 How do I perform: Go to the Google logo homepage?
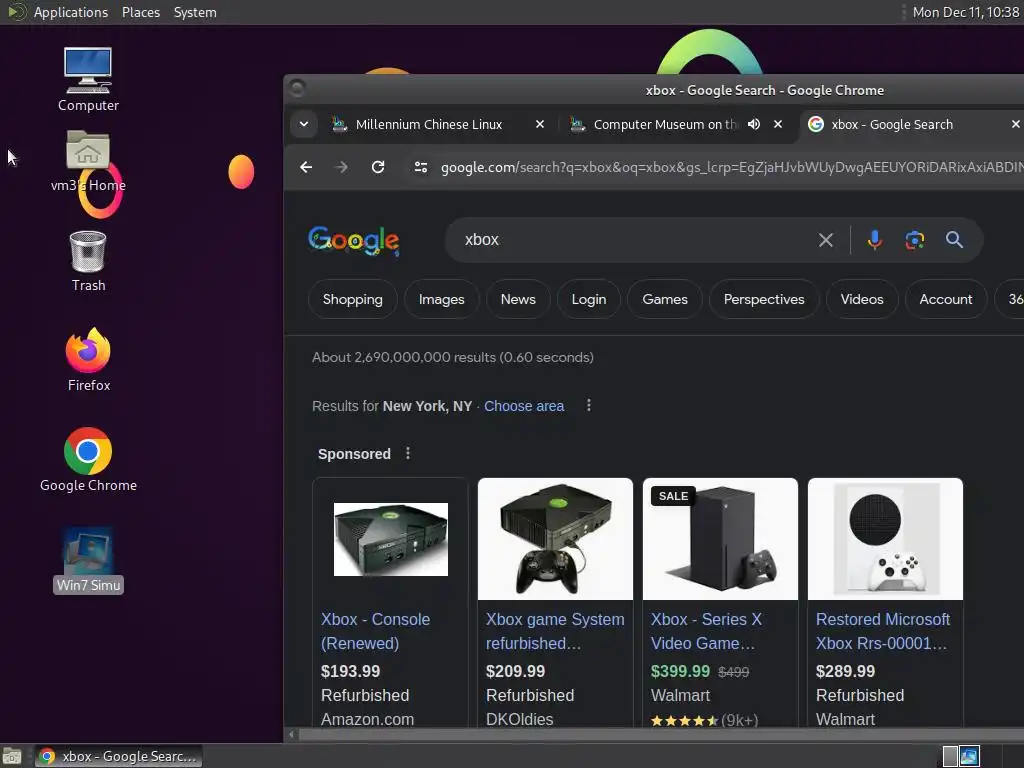[x=353, y=240]
